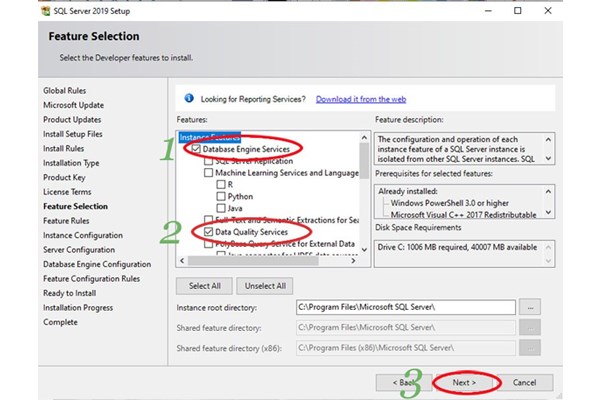Screen dimensions: 600x400
Task: Select the Complete step
Action: (60, 322)
